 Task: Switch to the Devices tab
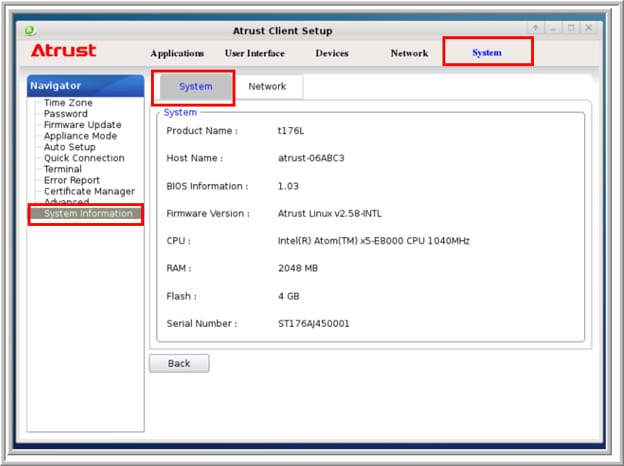tap(332, 53)
